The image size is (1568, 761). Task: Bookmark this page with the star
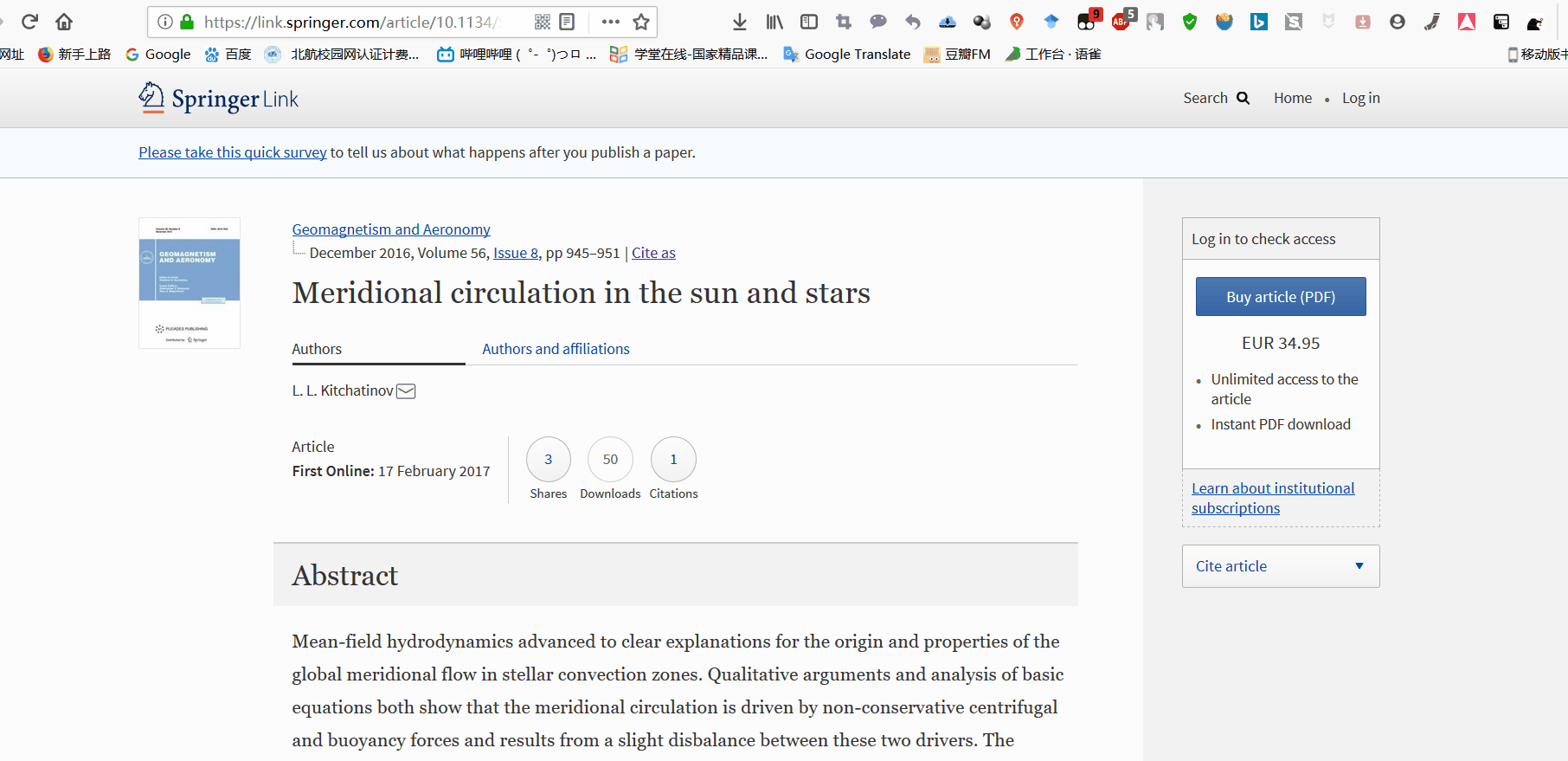tap(641, 22)
